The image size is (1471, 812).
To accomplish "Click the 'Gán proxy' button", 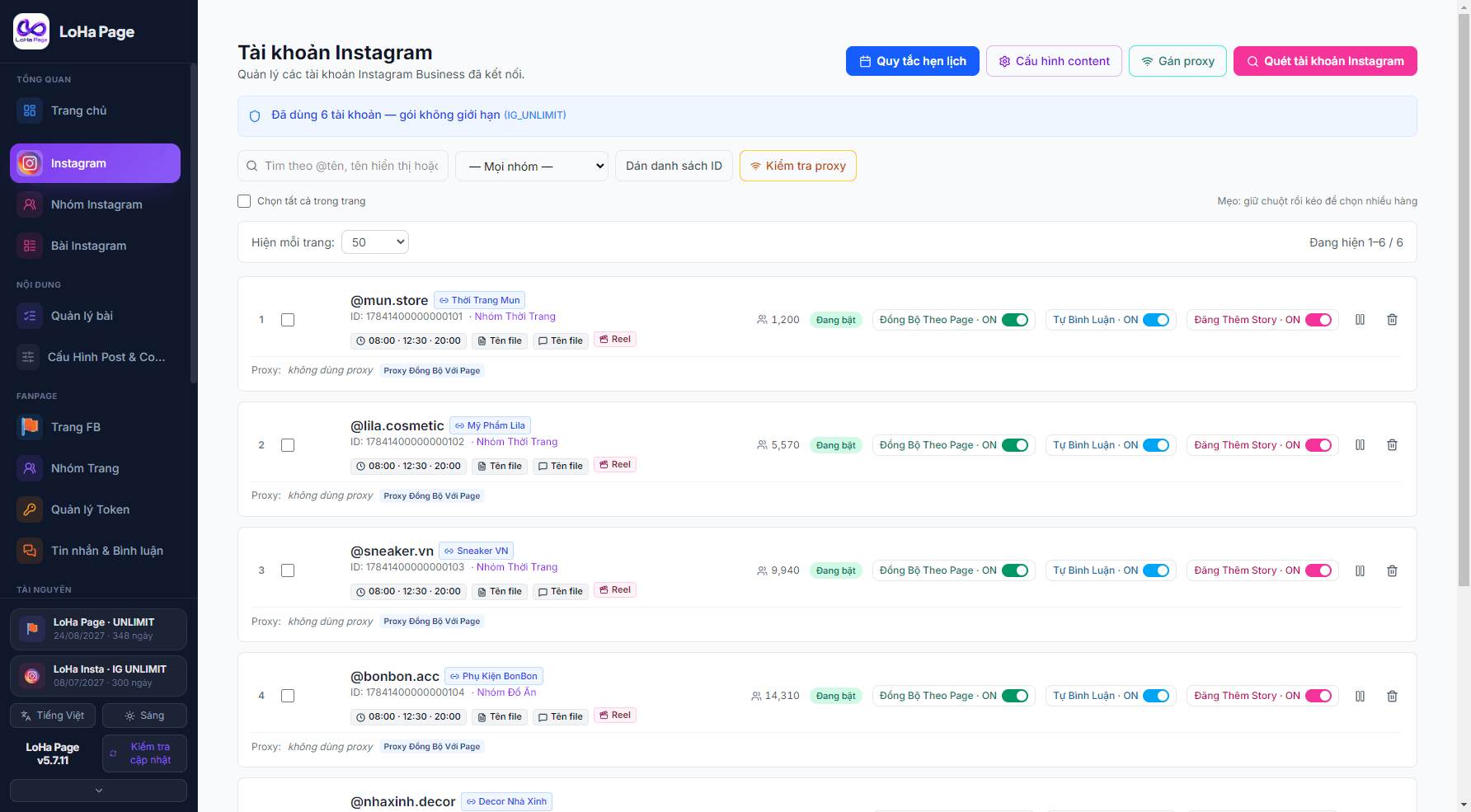I will [x=1177, y=61].
